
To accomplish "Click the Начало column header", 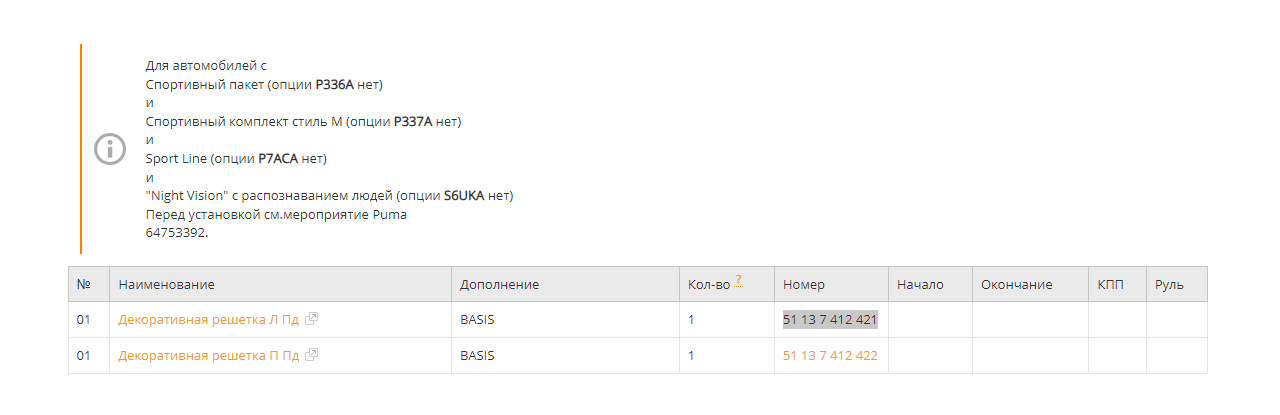I will [920, 285].
